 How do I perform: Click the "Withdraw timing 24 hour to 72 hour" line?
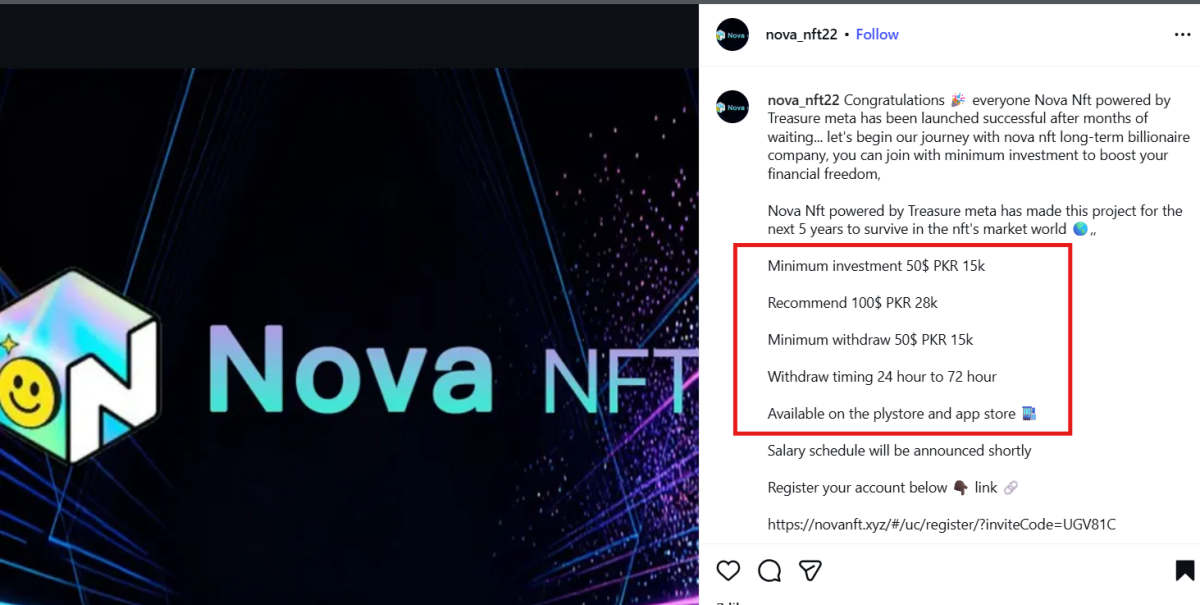point(882,377)
